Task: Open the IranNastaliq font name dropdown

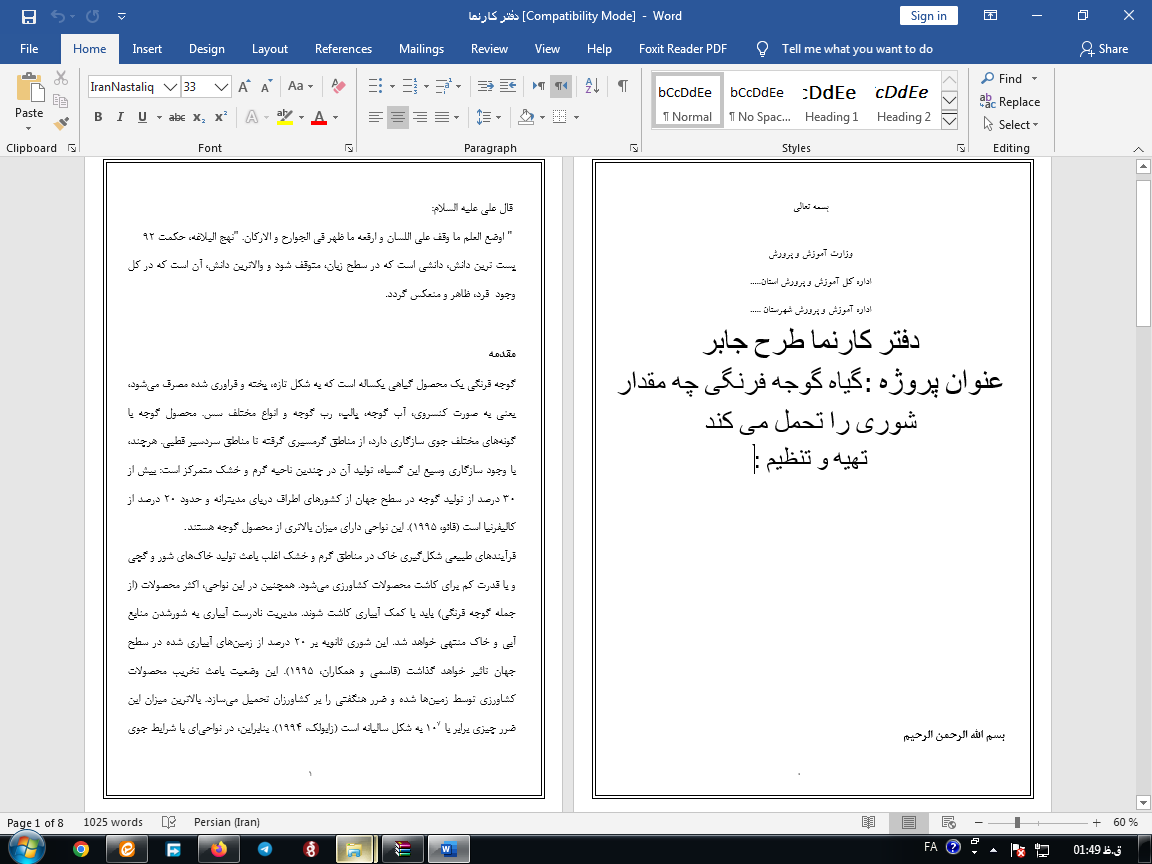Action: pos(170,87)
